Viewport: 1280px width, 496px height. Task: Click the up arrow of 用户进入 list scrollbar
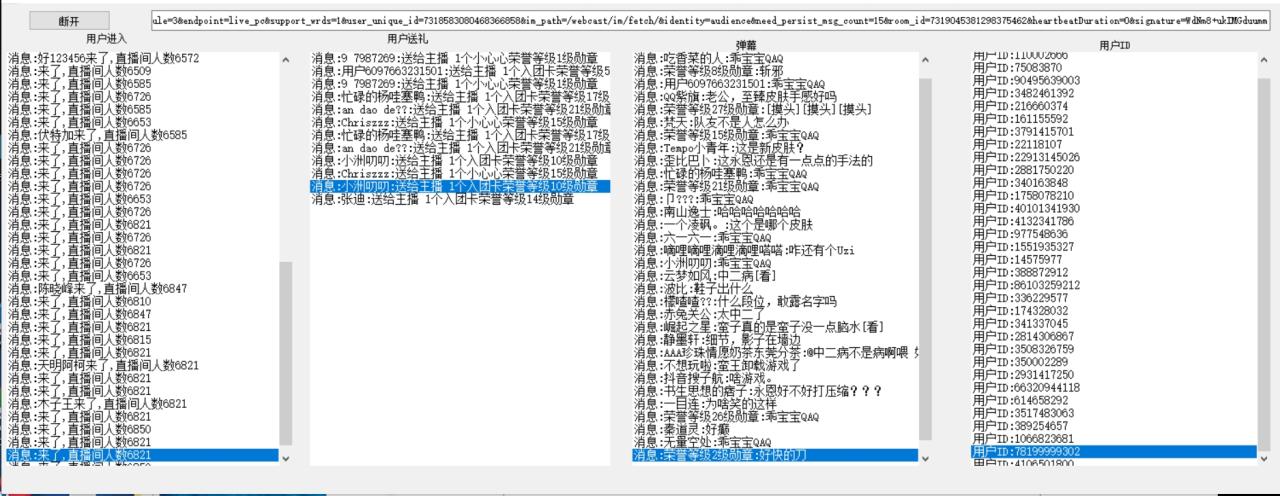pyautogui.click(x=286, y=60)
